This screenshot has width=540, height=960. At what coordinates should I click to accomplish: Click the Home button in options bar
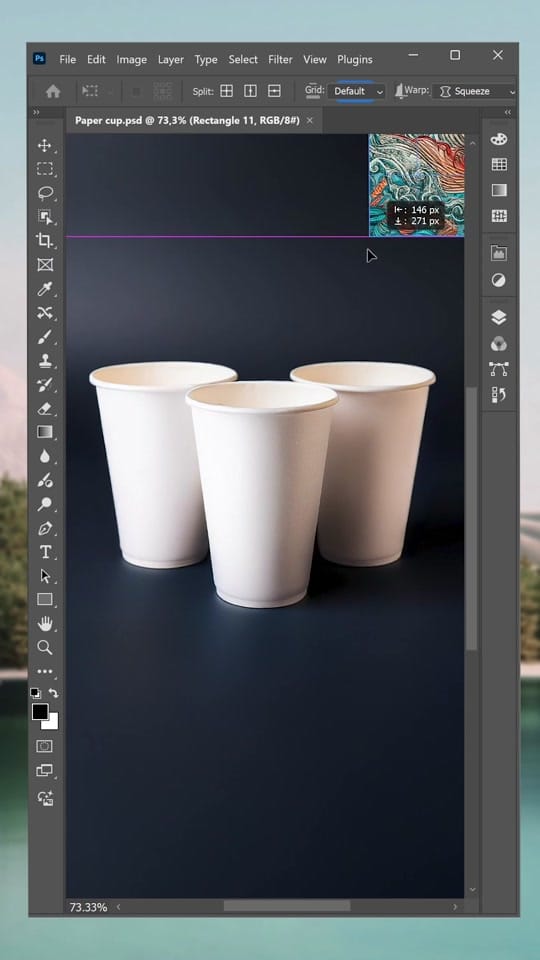coord(53,91)
